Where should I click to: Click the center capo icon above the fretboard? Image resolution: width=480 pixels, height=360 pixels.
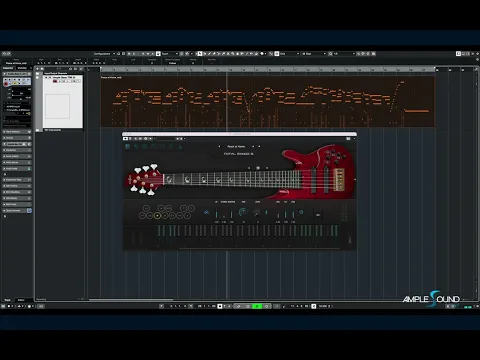click(258, 168)
